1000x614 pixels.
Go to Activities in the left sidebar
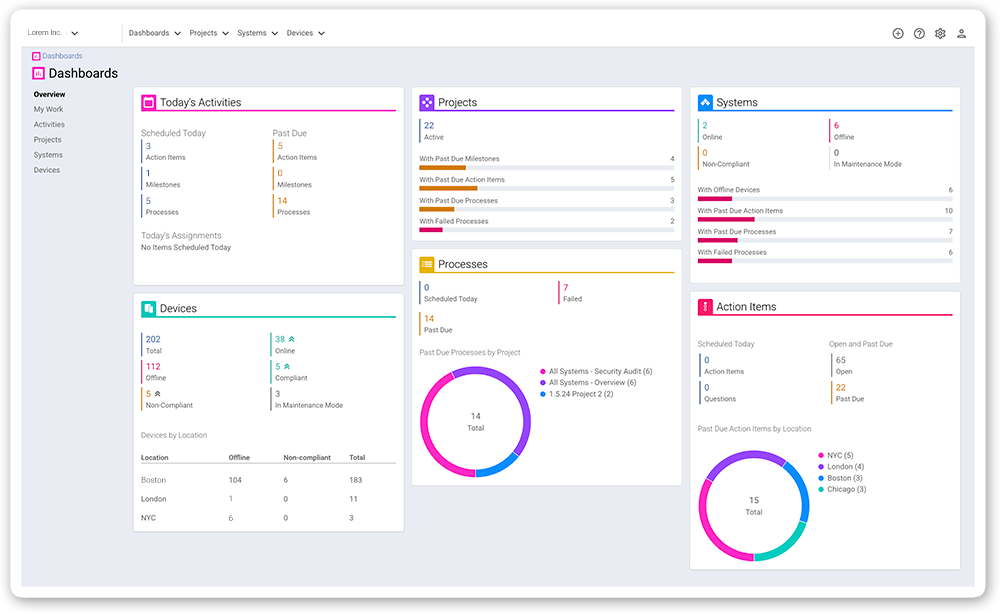coord(49,125)
